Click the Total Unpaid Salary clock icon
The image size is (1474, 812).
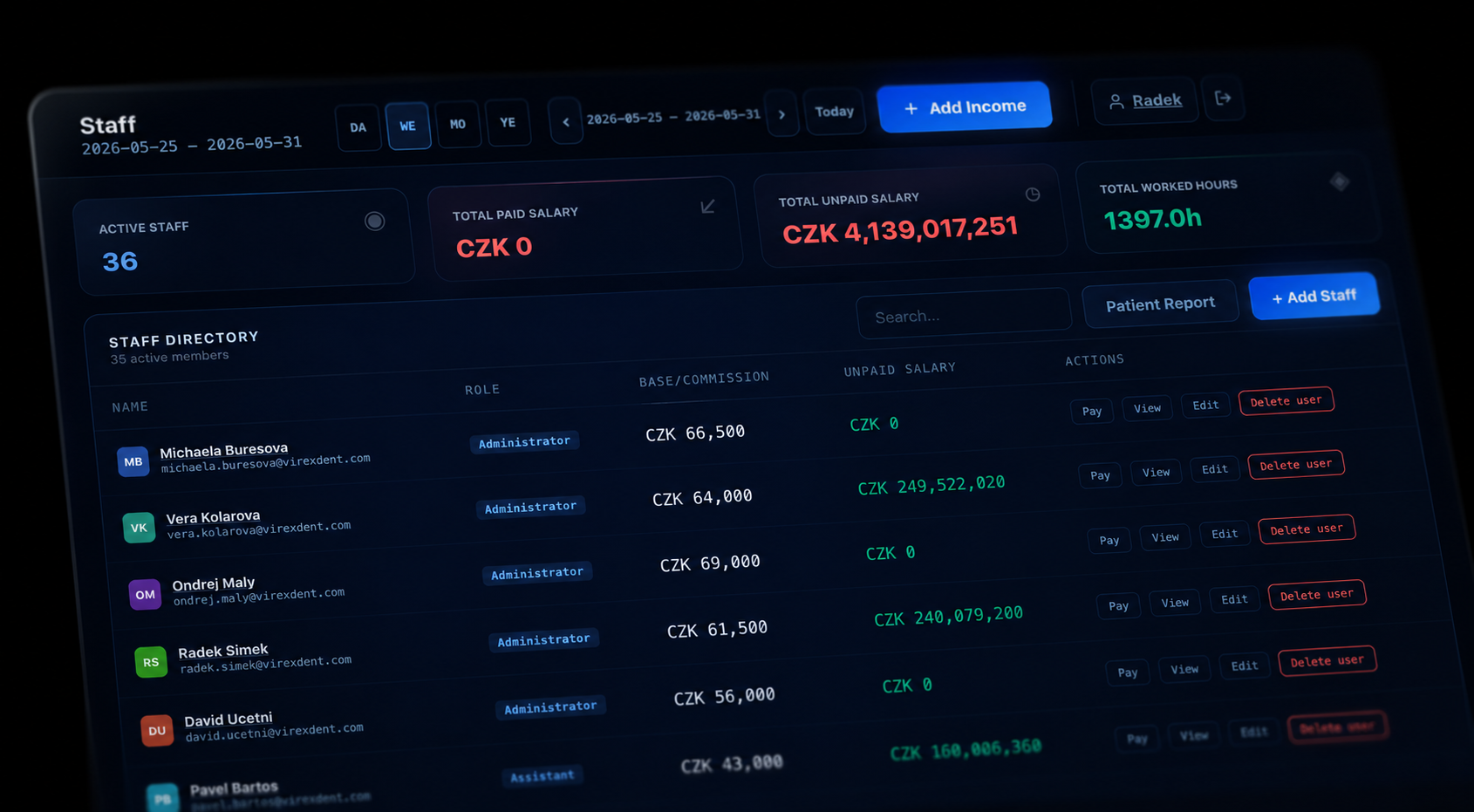(x=1033, y=194)
